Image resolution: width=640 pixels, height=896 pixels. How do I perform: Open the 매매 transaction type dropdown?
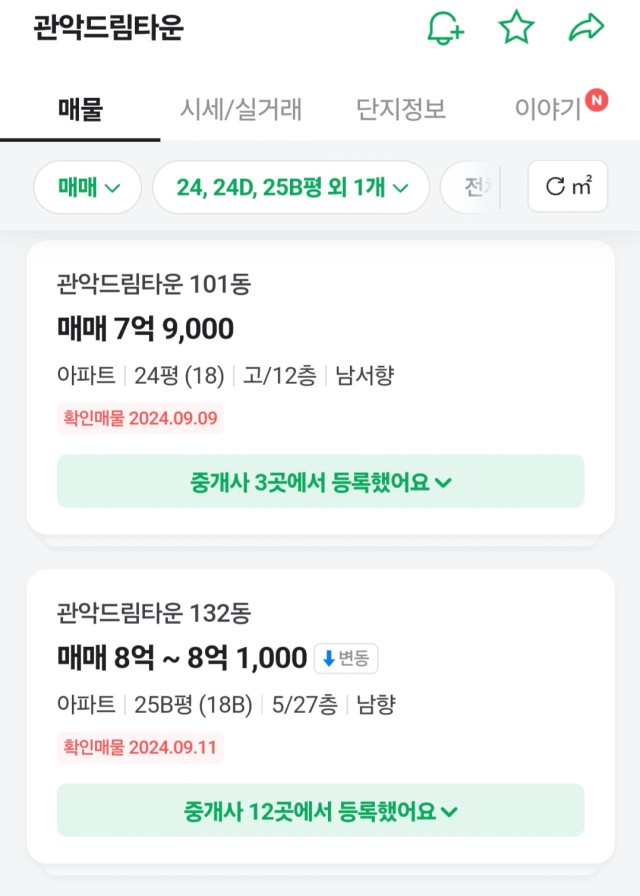point(87,187)
